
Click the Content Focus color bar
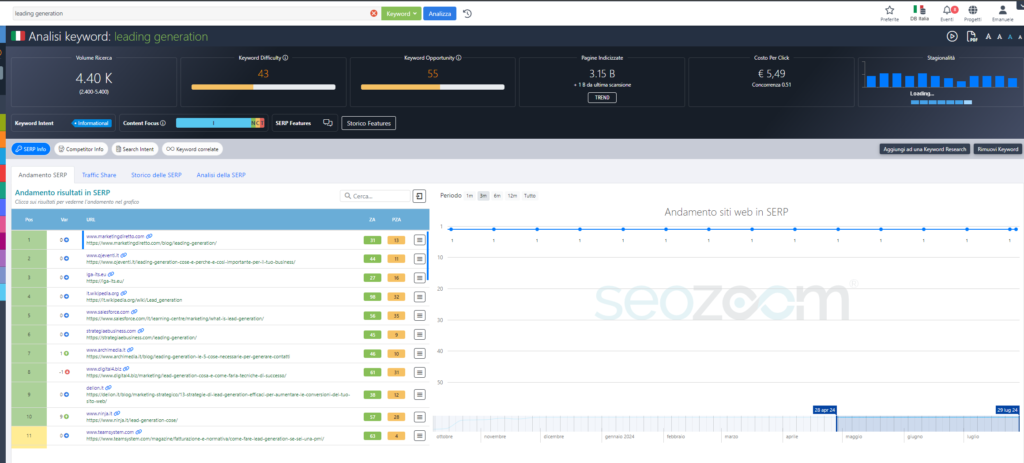(x=220, y=123)
